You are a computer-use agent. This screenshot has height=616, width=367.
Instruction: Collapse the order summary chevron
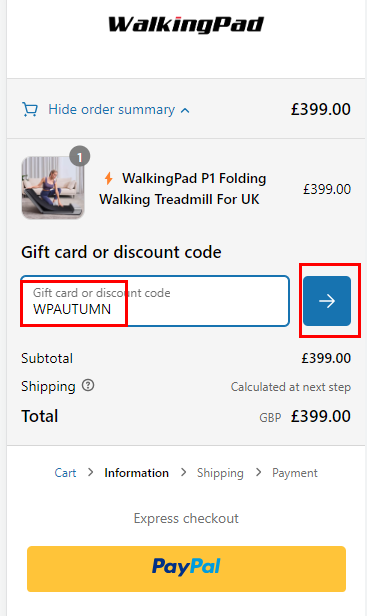click(x=185, y=111)
